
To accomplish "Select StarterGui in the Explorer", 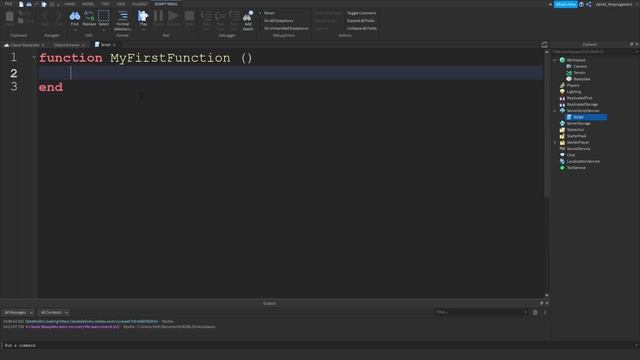I will (x=575, y=130).
